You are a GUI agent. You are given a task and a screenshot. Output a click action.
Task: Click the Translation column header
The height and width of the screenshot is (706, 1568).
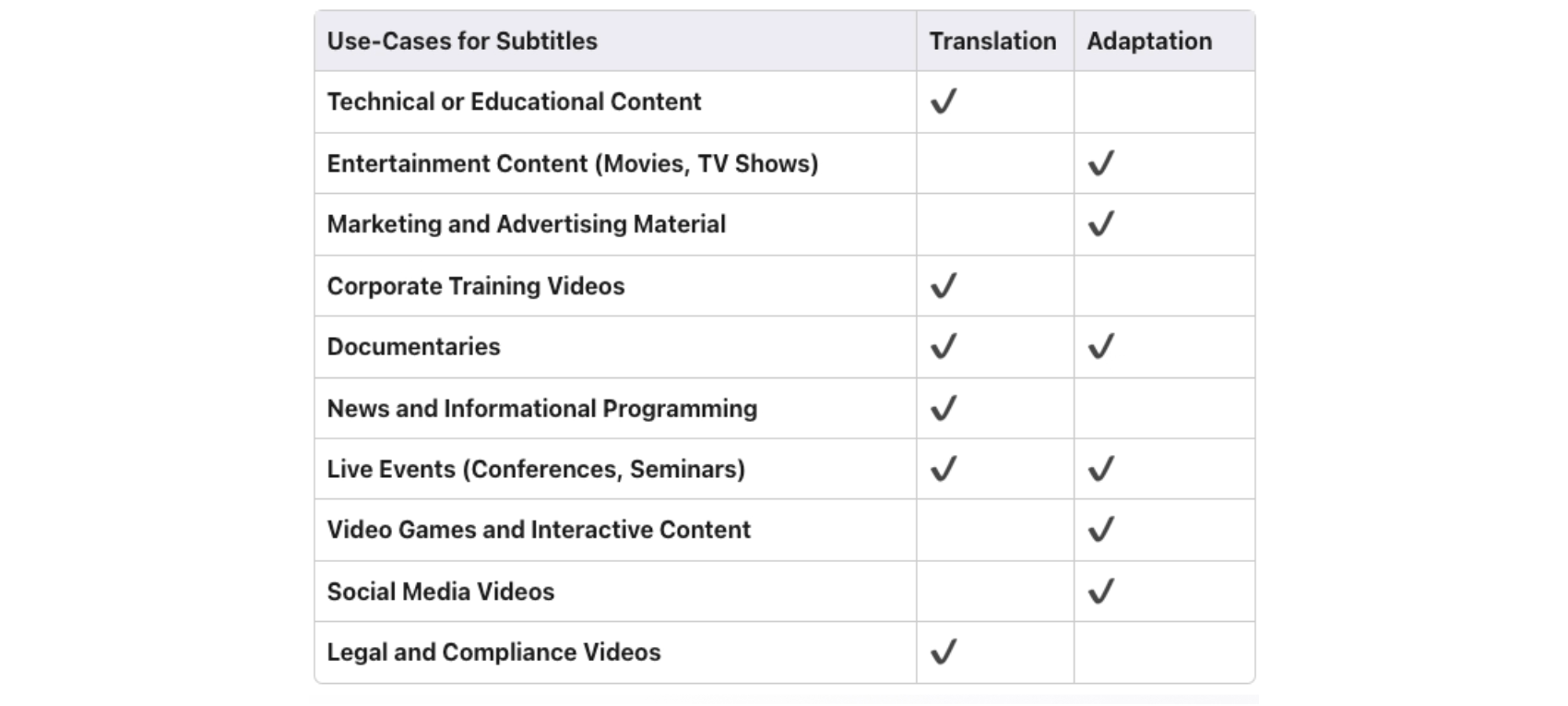coord(992,42)
